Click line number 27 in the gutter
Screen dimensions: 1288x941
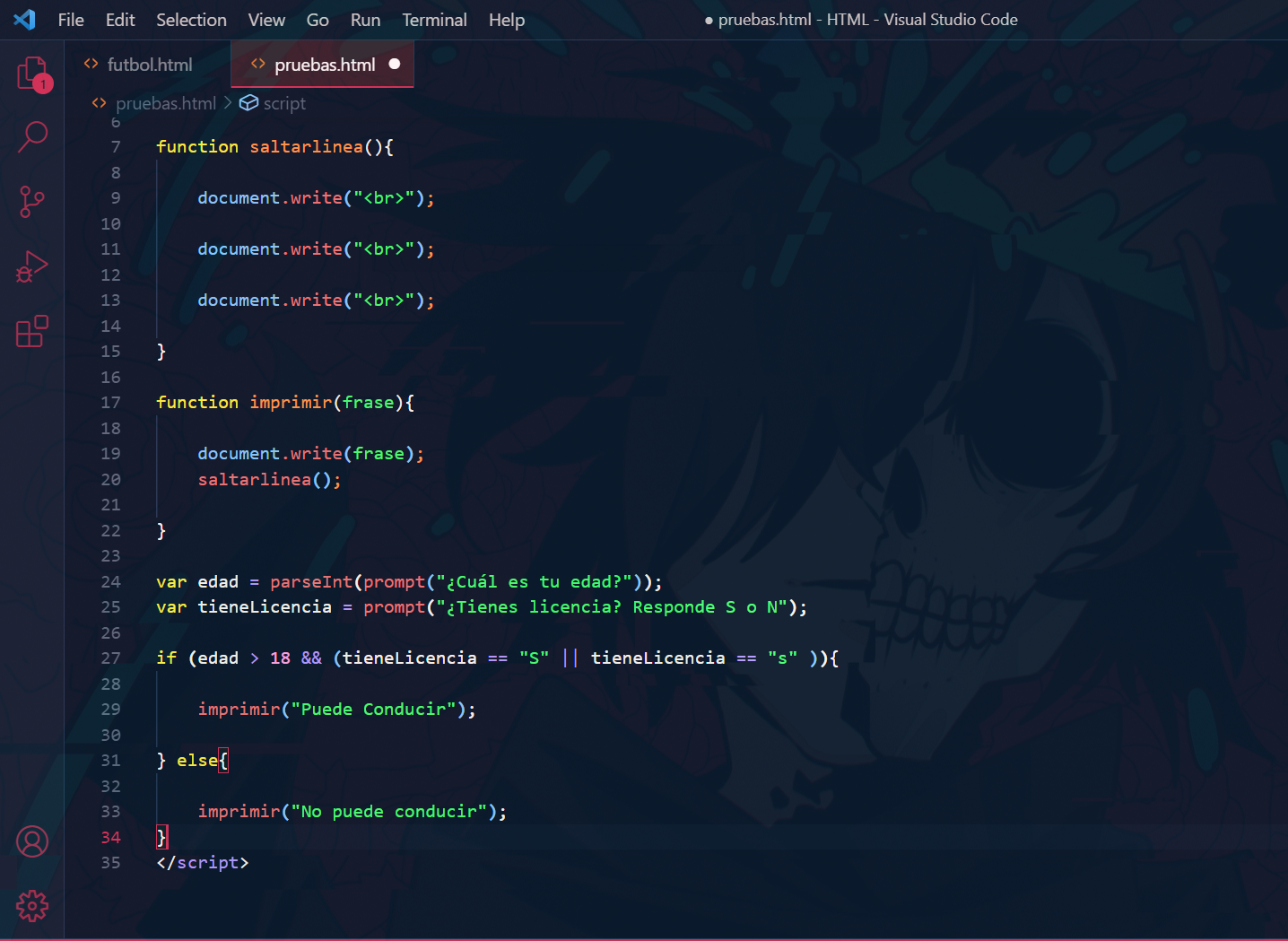tap(110, 658)
